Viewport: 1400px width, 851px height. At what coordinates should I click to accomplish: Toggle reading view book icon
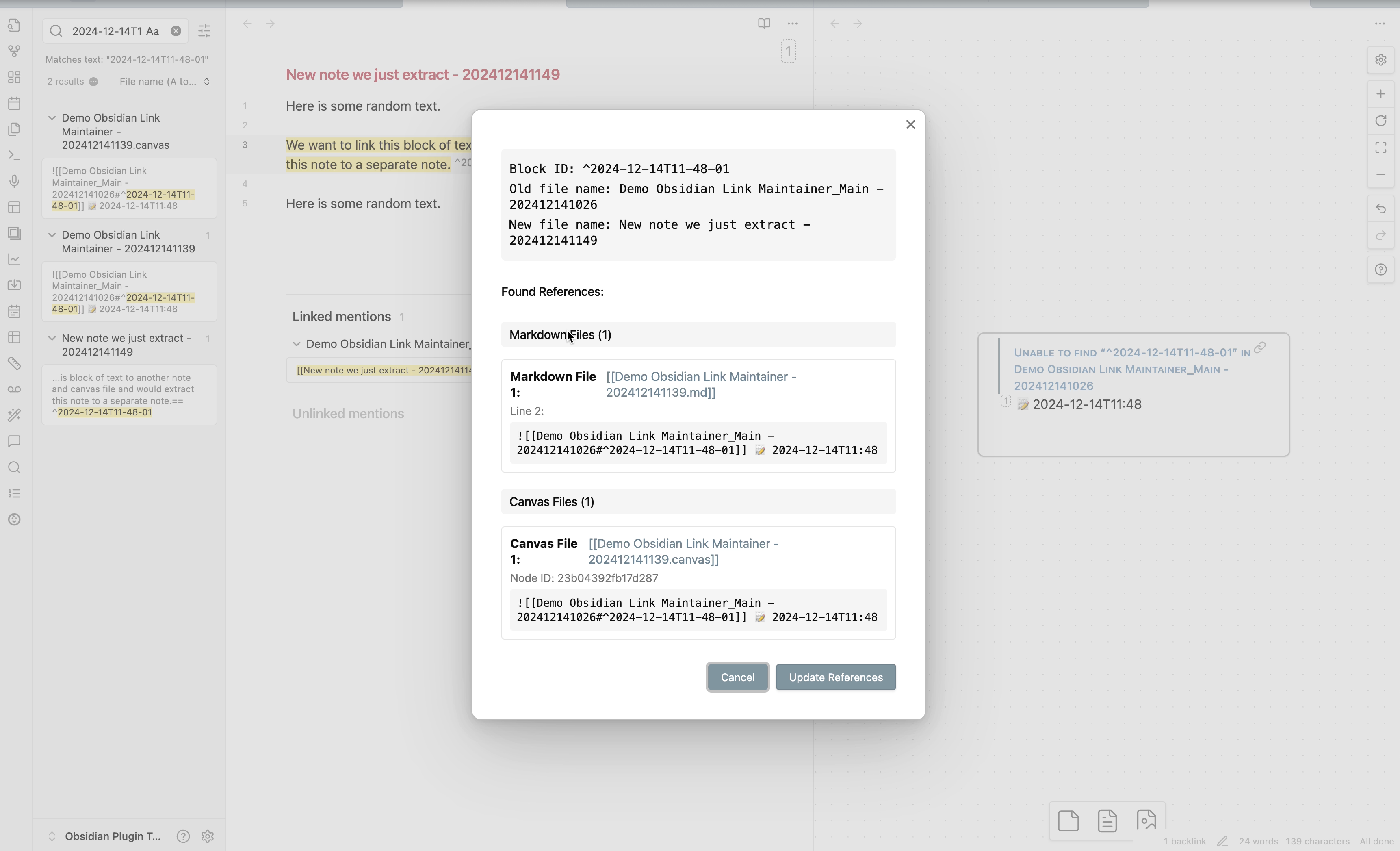coord(764,23)
